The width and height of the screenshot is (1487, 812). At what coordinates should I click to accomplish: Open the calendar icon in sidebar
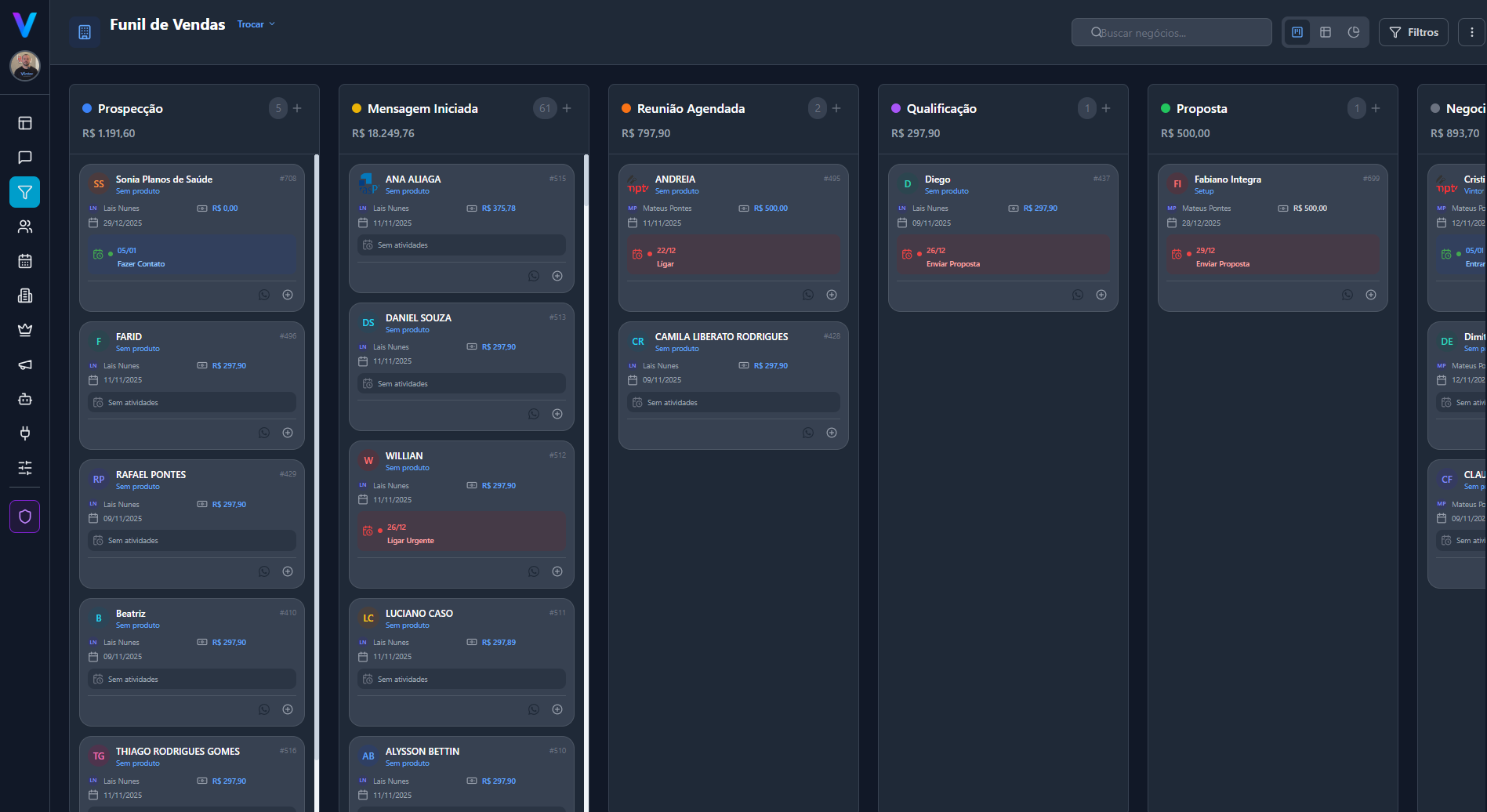tap(25, 261)
